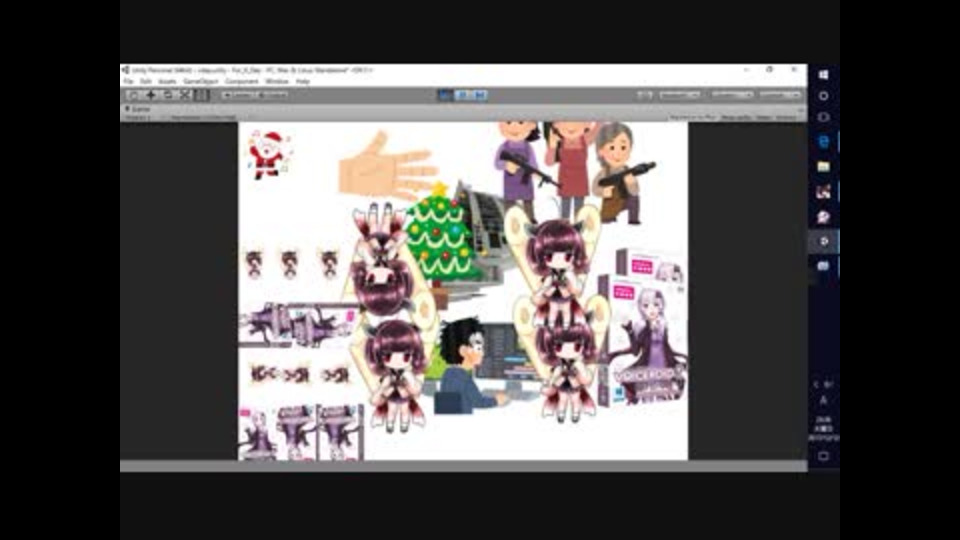Switch to the Unity taskbar icon
The width and height of the screenshot is (960, 540).
823,241
